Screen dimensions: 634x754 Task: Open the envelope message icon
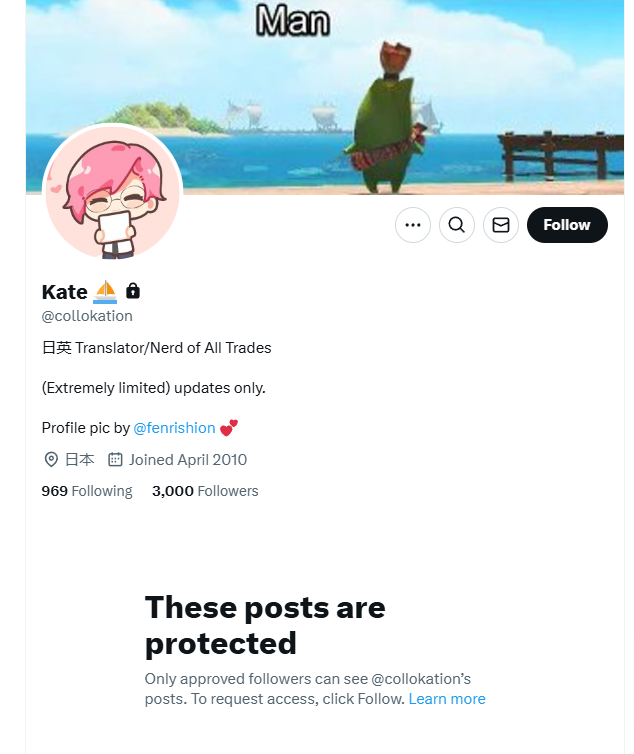tap(501, 225)
